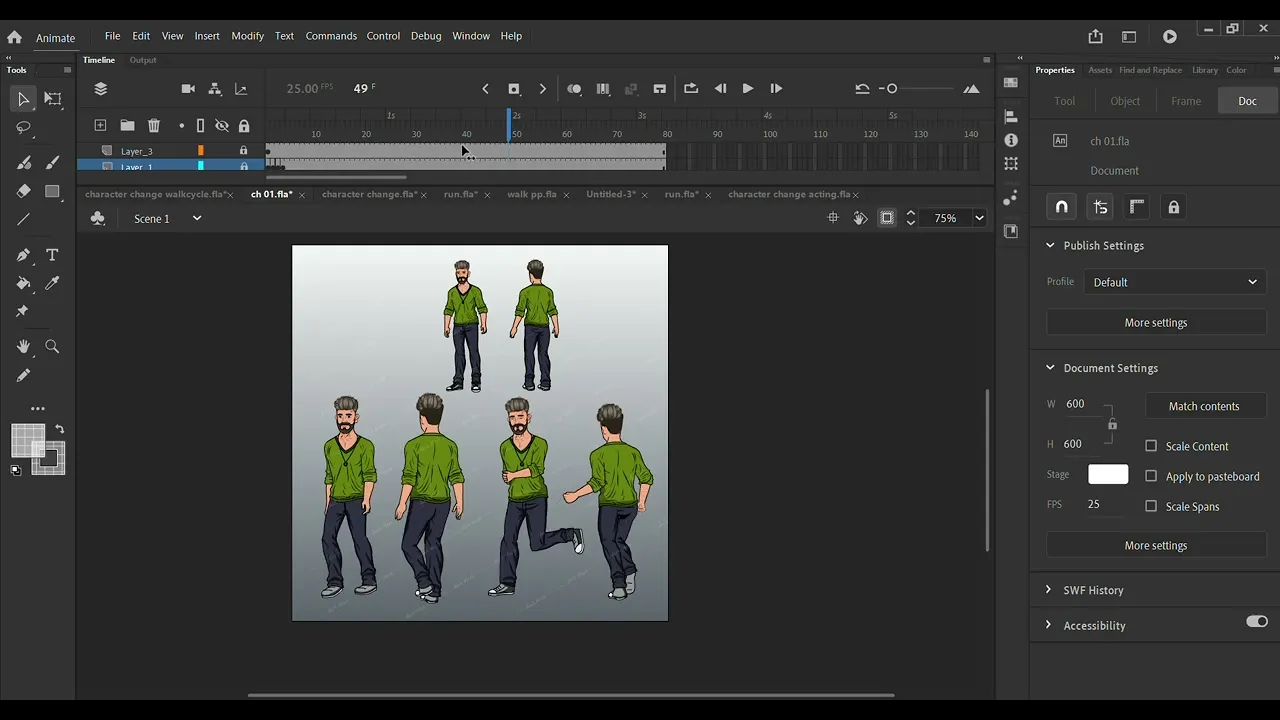
Task: Open the Stage color swatch
Action: 1107,475
